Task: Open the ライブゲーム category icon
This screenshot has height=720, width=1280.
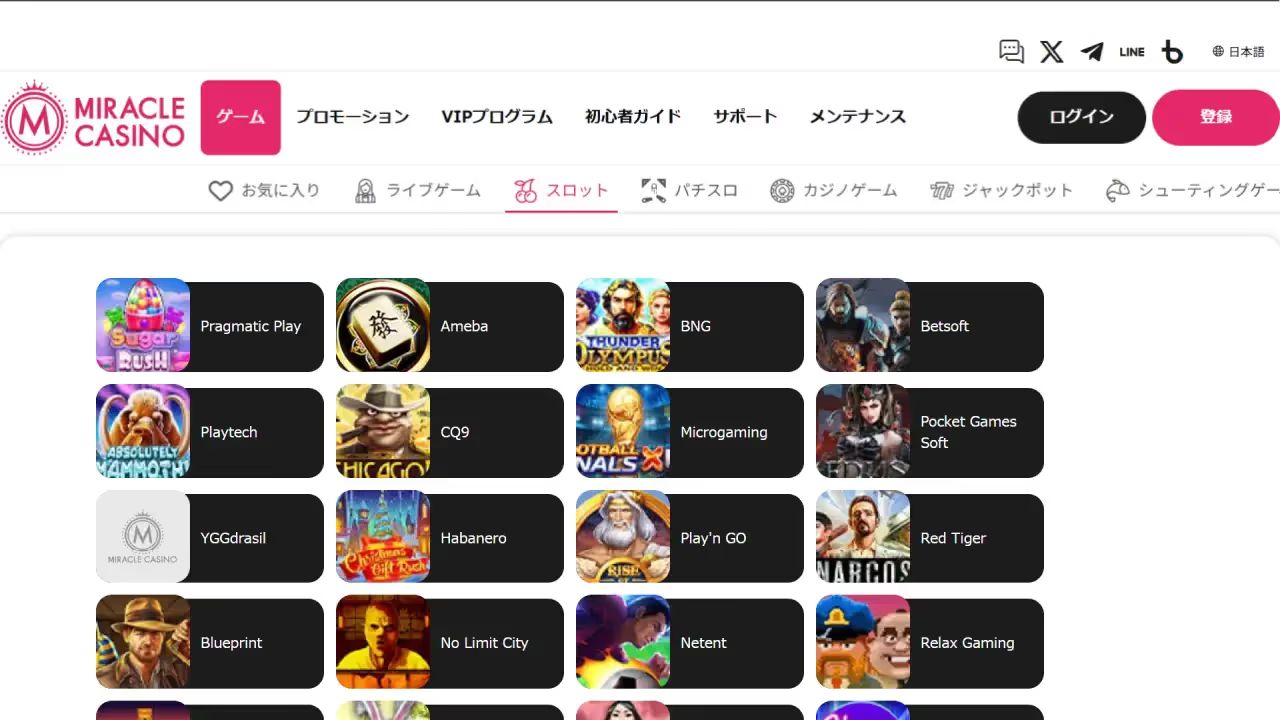Action: [x=366, y=190]
